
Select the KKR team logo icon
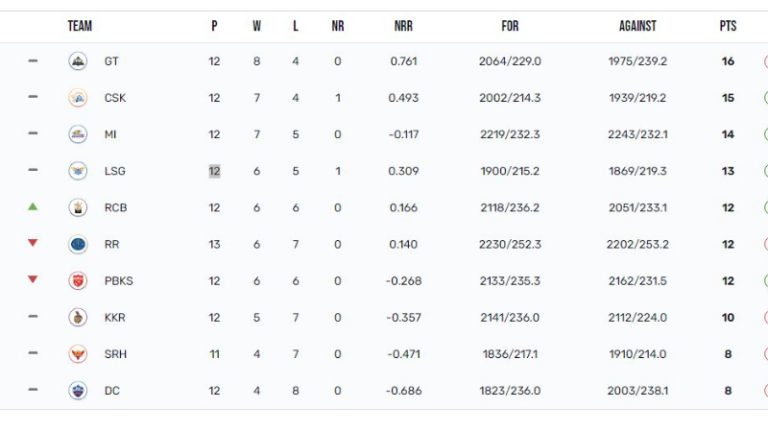(78, 317)
